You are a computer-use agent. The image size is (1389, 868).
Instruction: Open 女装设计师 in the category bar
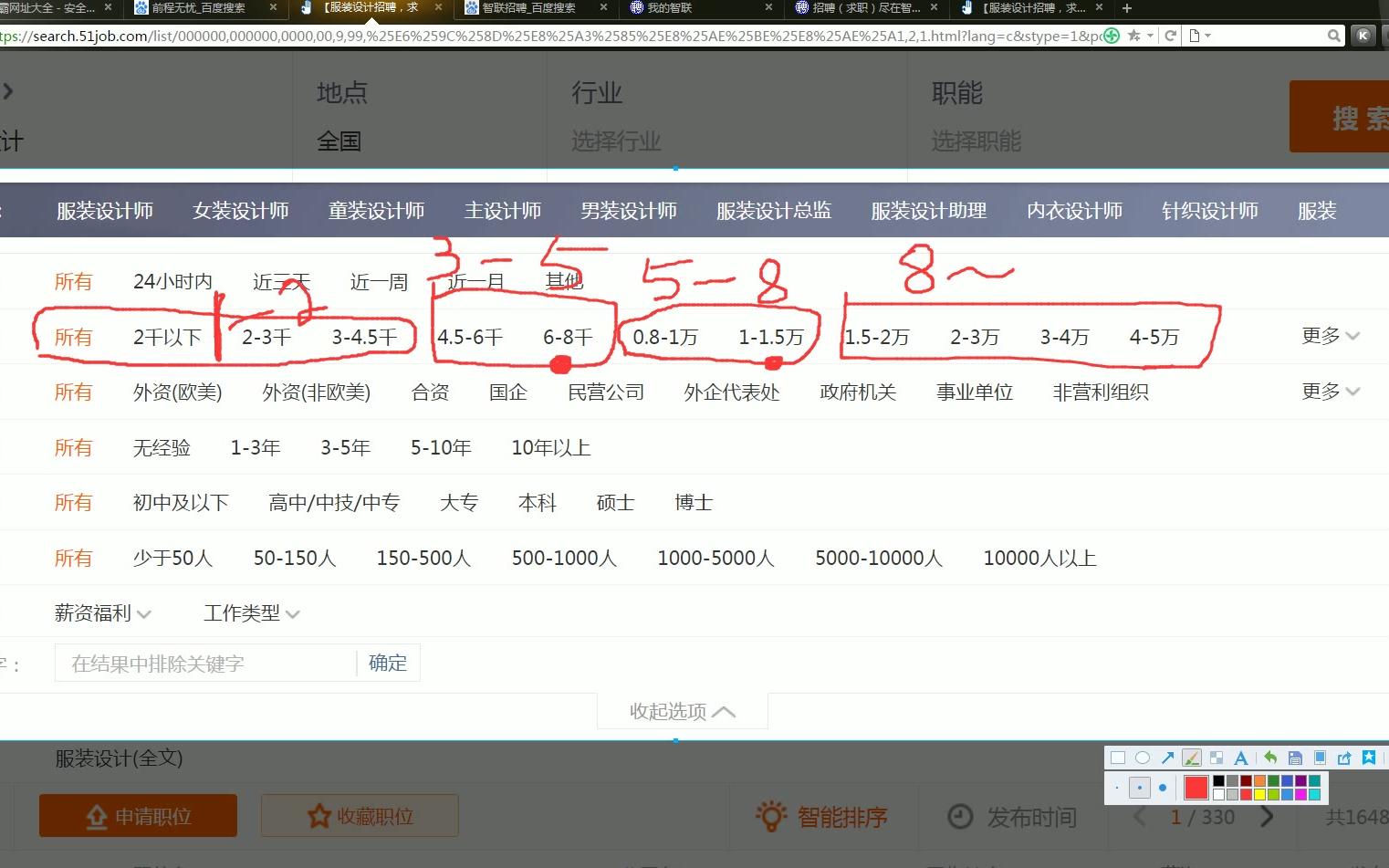tap(241, 211)
